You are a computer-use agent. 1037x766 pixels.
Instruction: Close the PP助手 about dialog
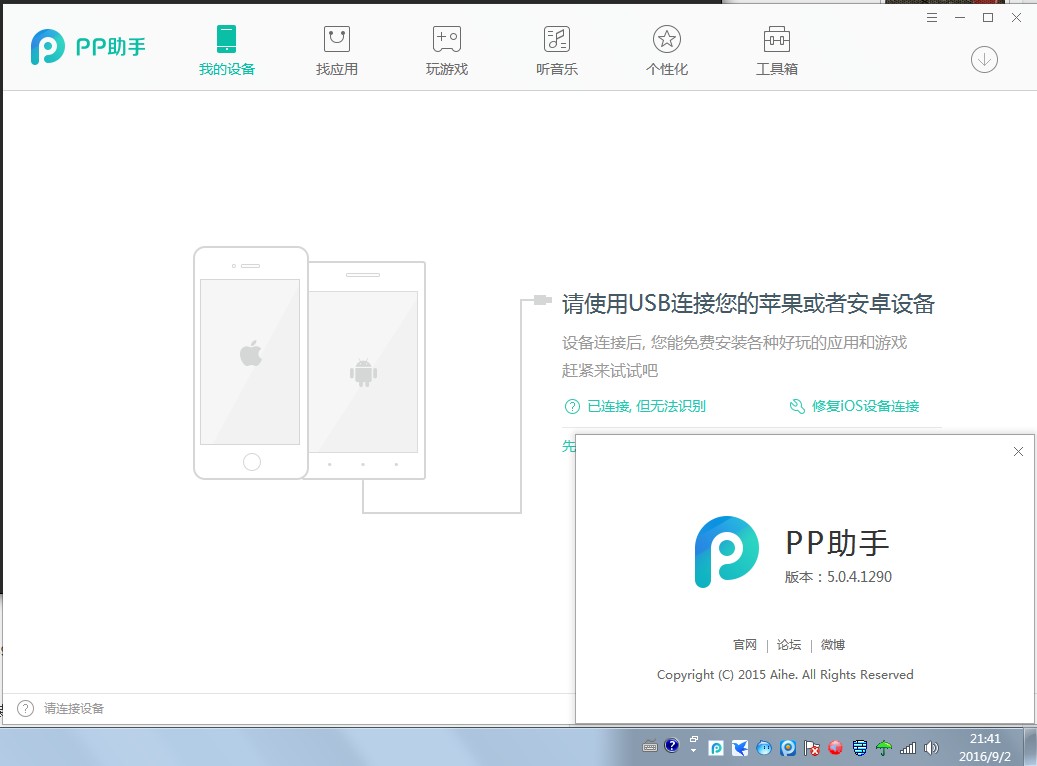(1018, 451)
